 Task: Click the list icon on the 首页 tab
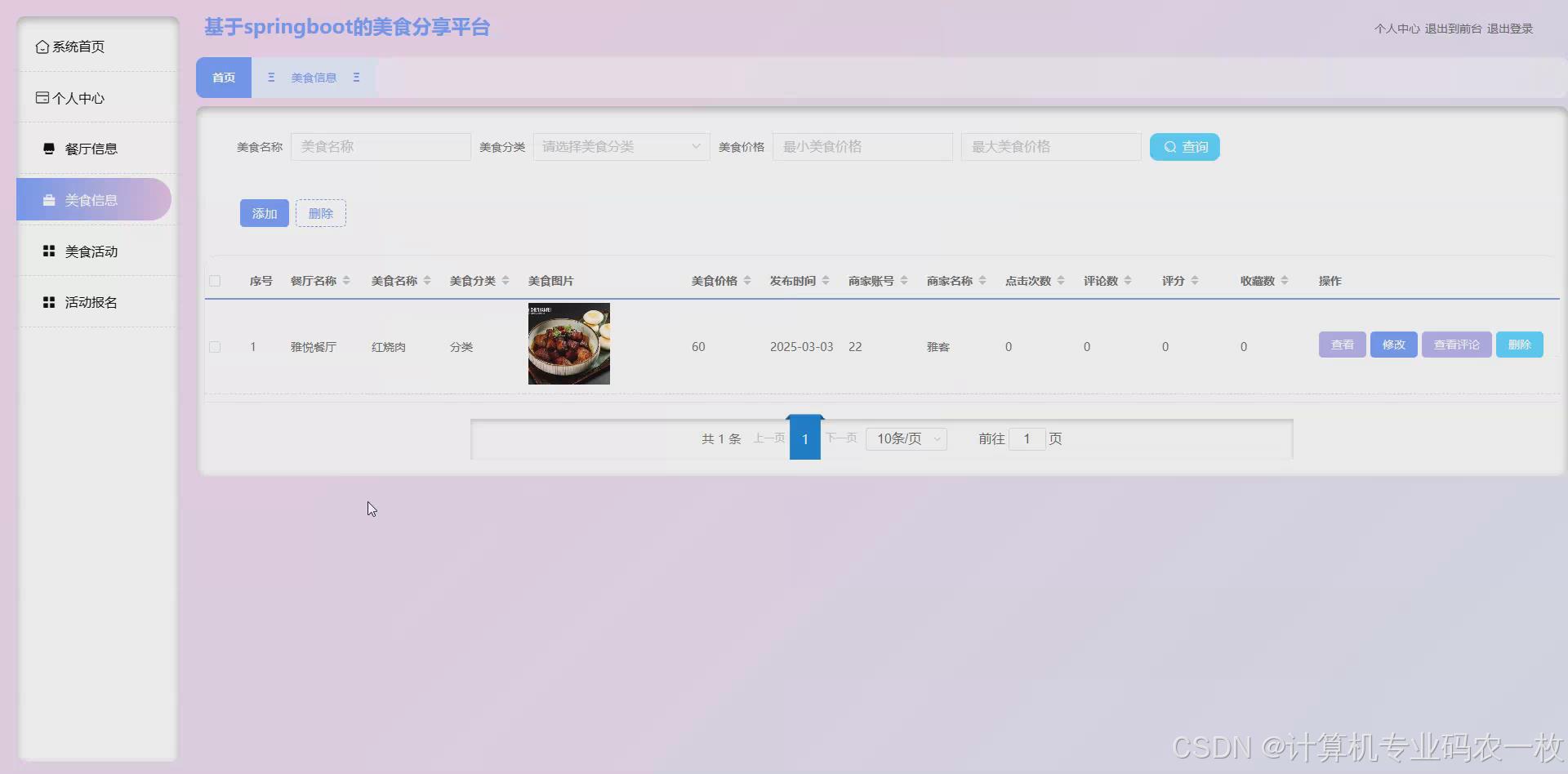[x=271, y=77]
